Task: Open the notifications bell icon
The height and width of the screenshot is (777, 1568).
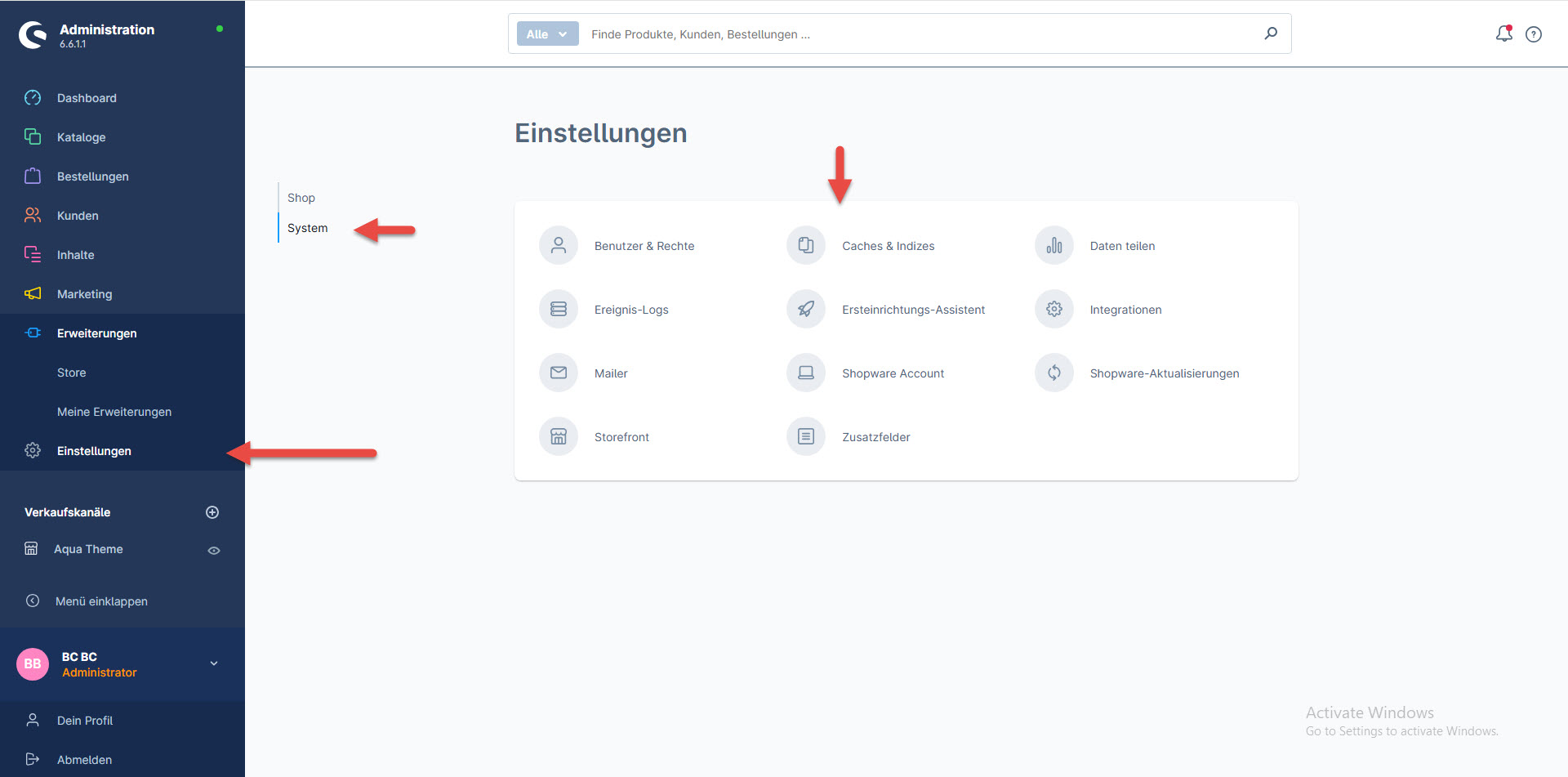Action: point(1503,33)
